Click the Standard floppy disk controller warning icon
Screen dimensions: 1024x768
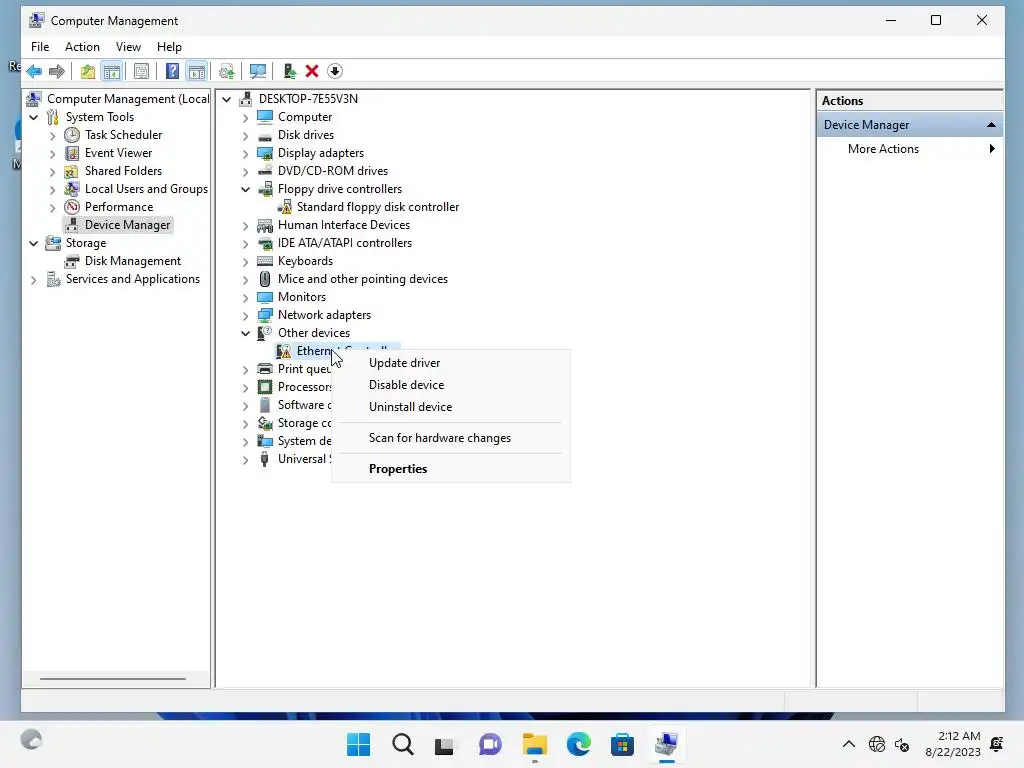click(x=285, y=207)
